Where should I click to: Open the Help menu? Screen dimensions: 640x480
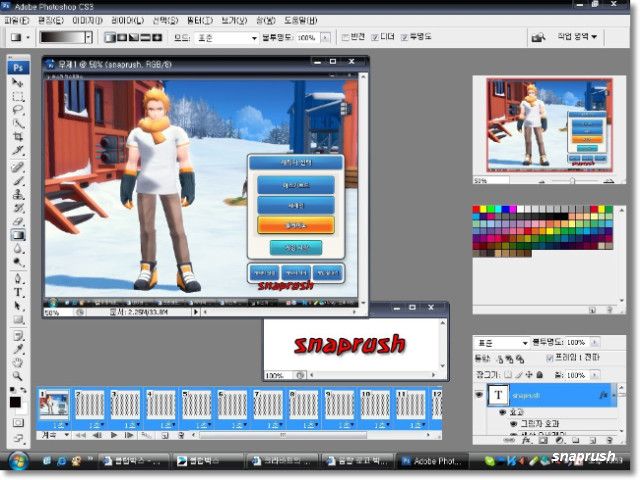point(300,20)
